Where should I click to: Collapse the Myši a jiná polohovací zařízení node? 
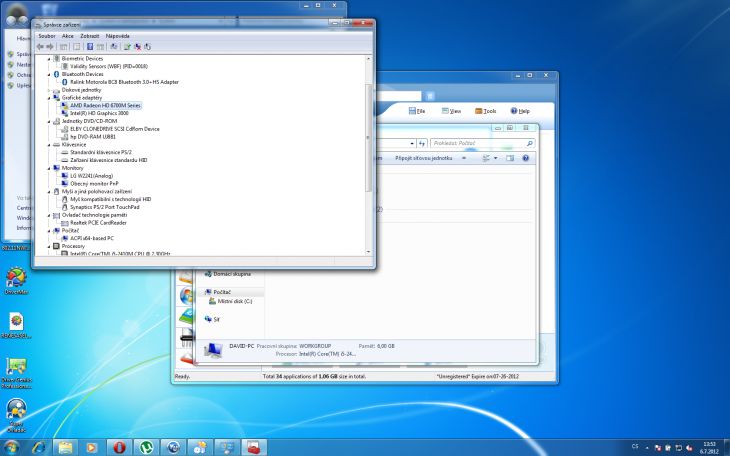[49, 191]
